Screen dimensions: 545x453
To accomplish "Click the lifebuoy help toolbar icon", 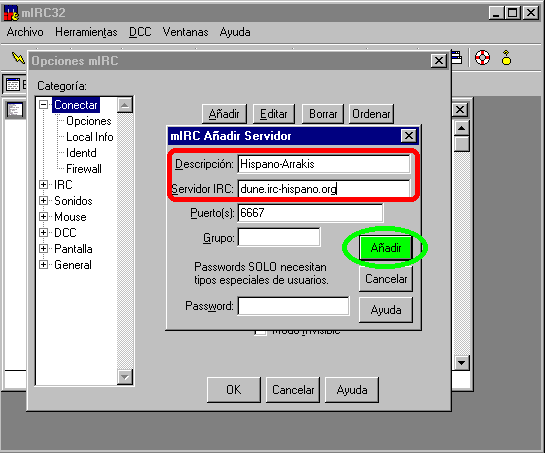I will coord(482,57).
